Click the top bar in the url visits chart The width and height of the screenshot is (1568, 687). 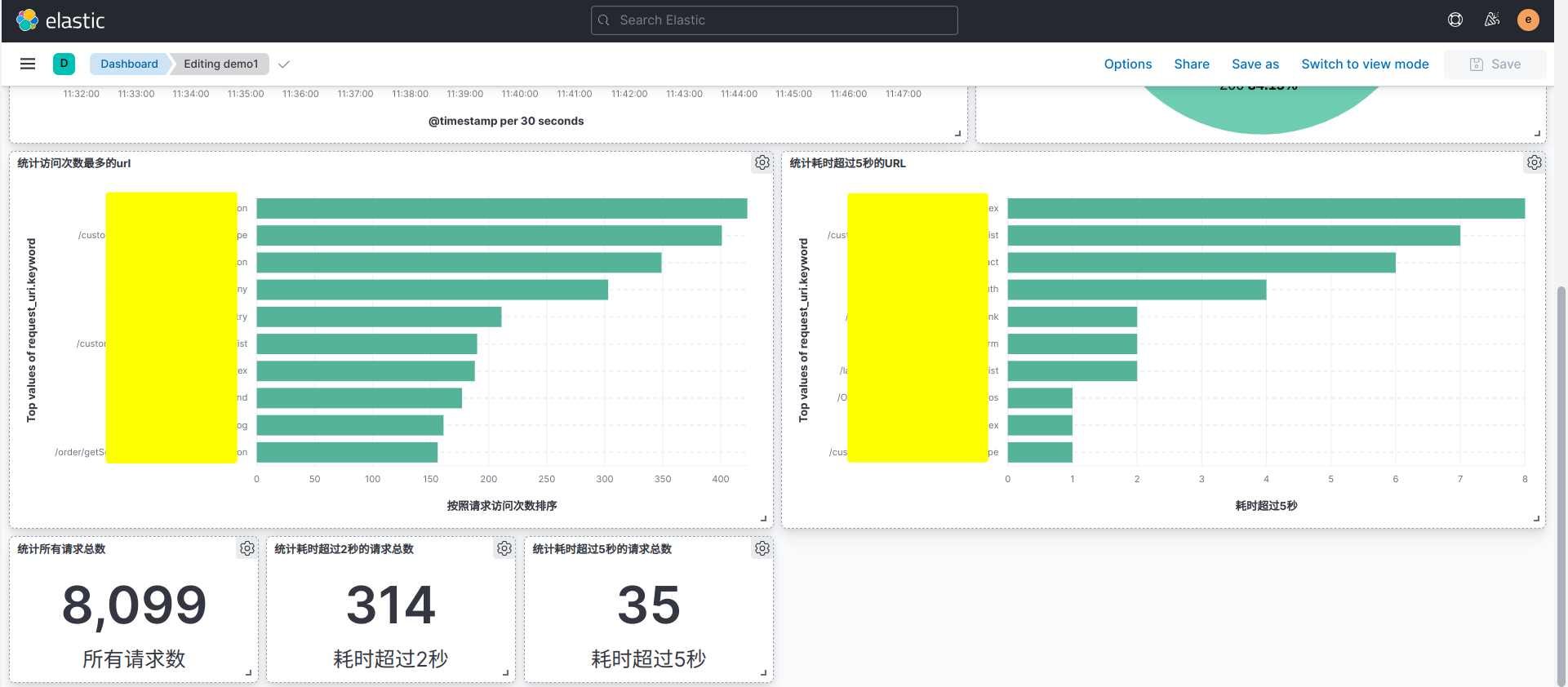[x=502, y=209]
